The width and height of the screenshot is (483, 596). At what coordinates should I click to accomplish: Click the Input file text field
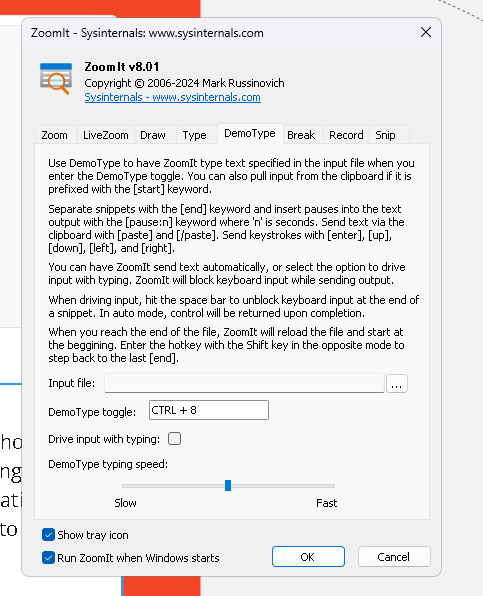point(244,383)
